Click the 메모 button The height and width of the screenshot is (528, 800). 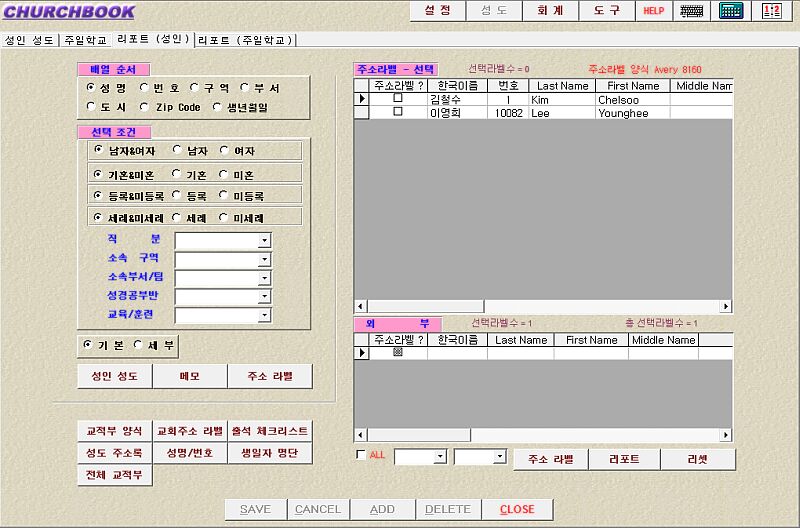coord(190,376)
